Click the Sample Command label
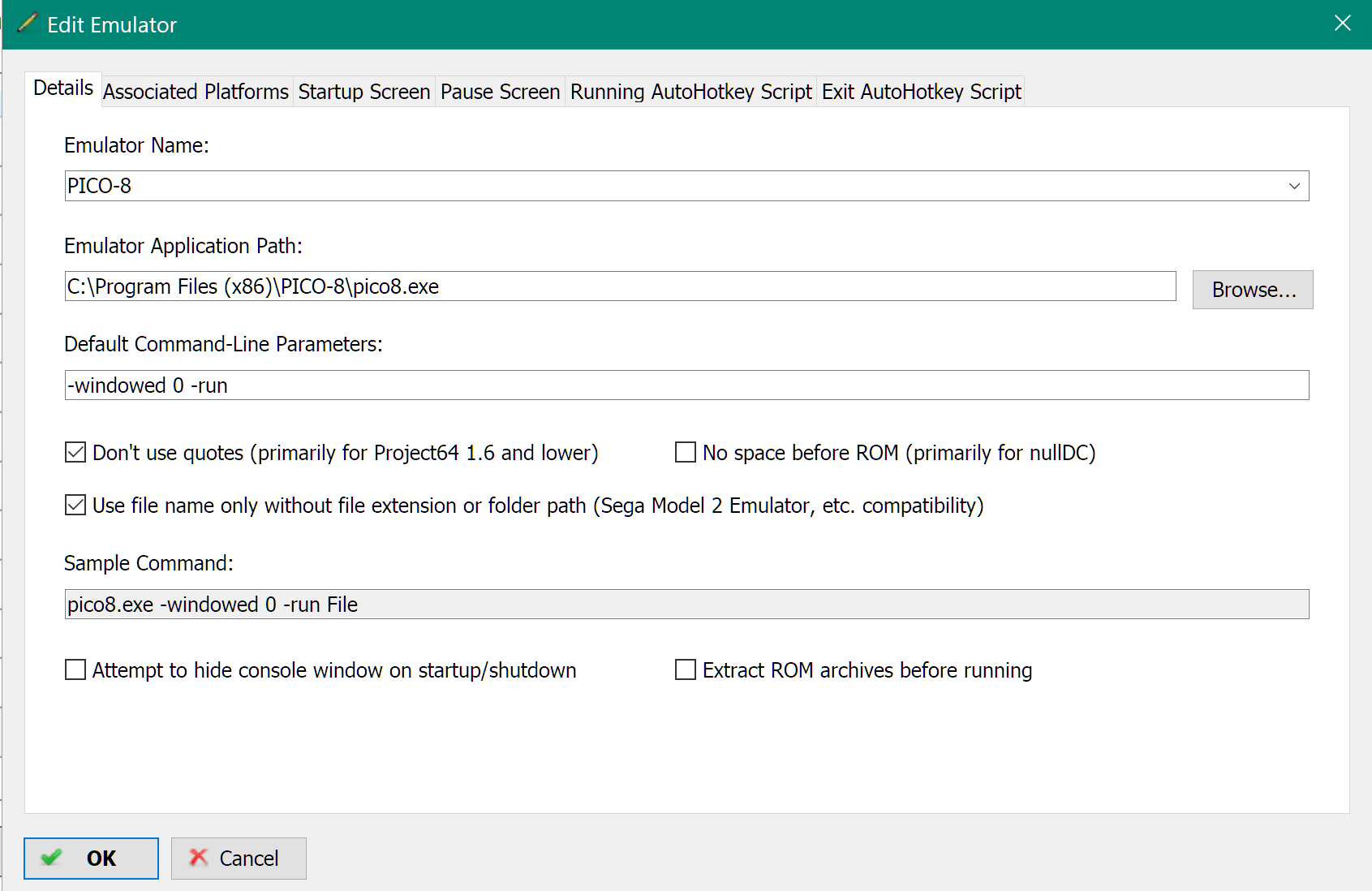Viewport: 1372px width, 891px height. [x=148, y=563]
